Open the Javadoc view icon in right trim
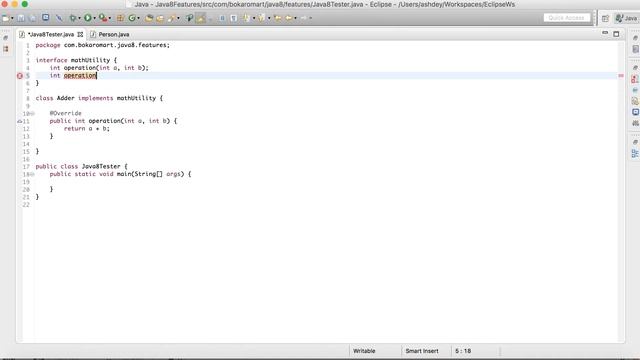 [x=635, y=90]
